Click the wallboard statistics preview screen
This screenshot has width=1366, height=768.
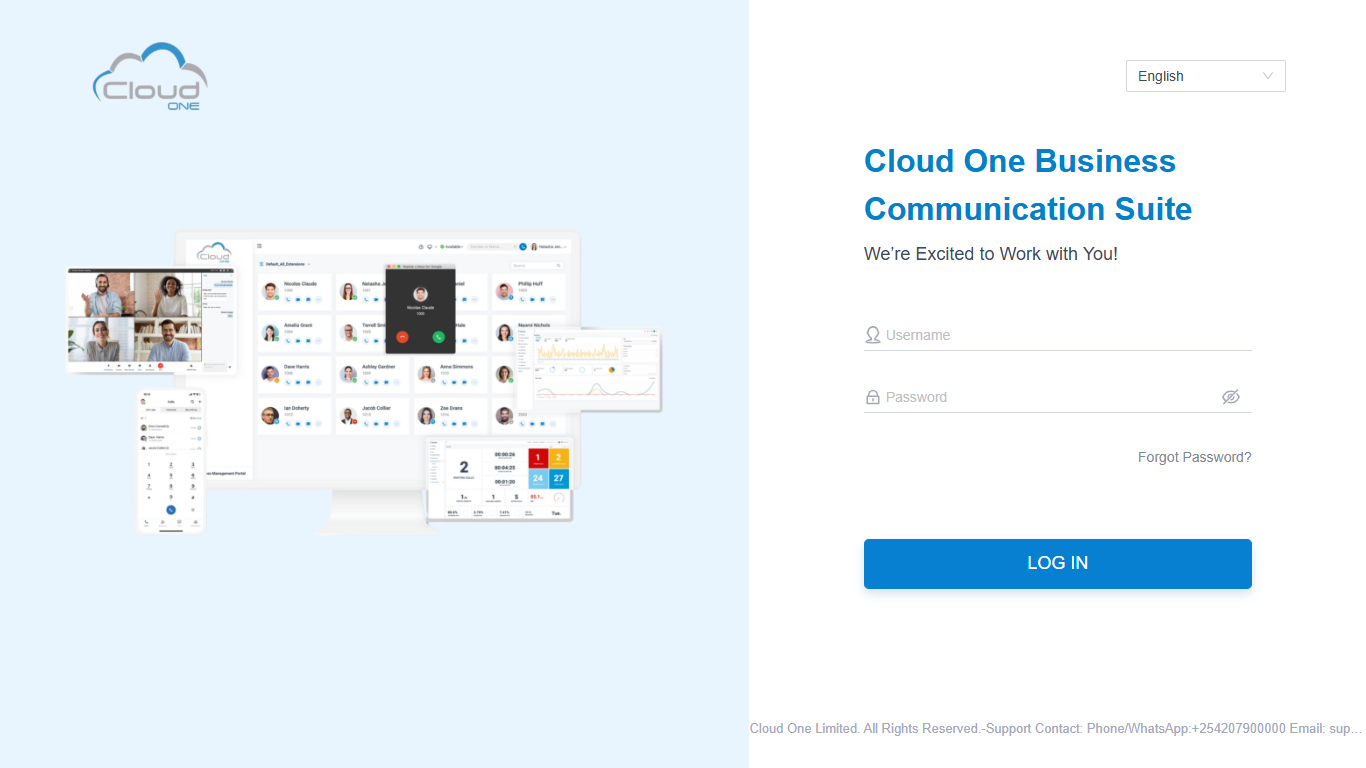click(497, 476)
